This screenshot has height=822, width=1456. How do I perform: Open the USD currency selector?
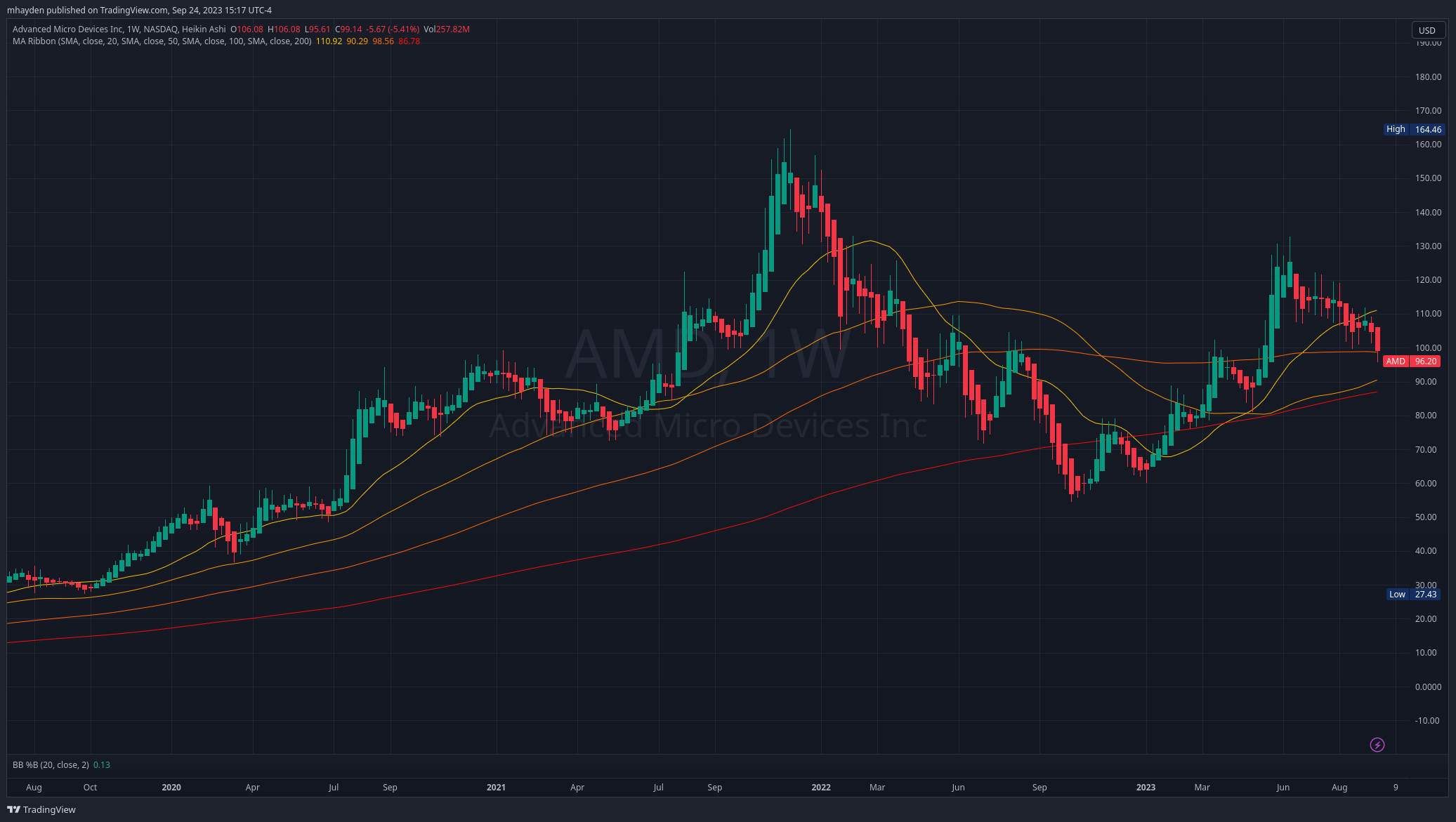tap(1428, 30)
